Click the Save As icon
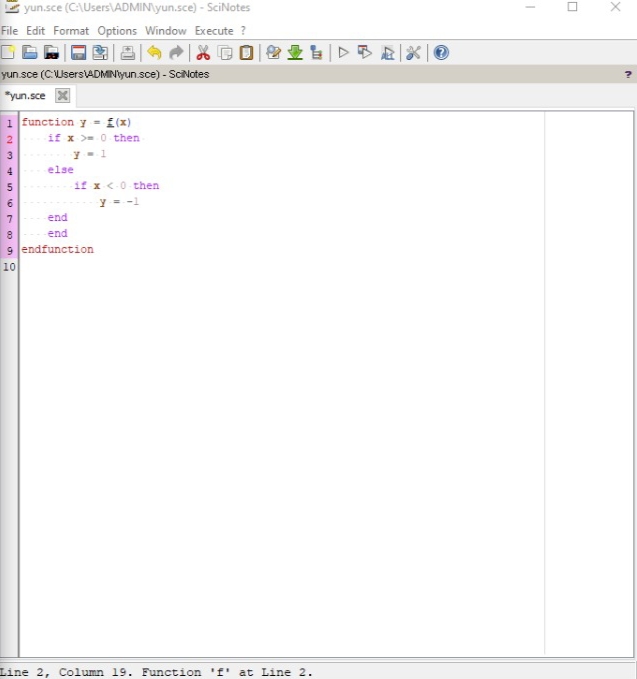This screenshot has width=637, height=679. coord(100,53)
